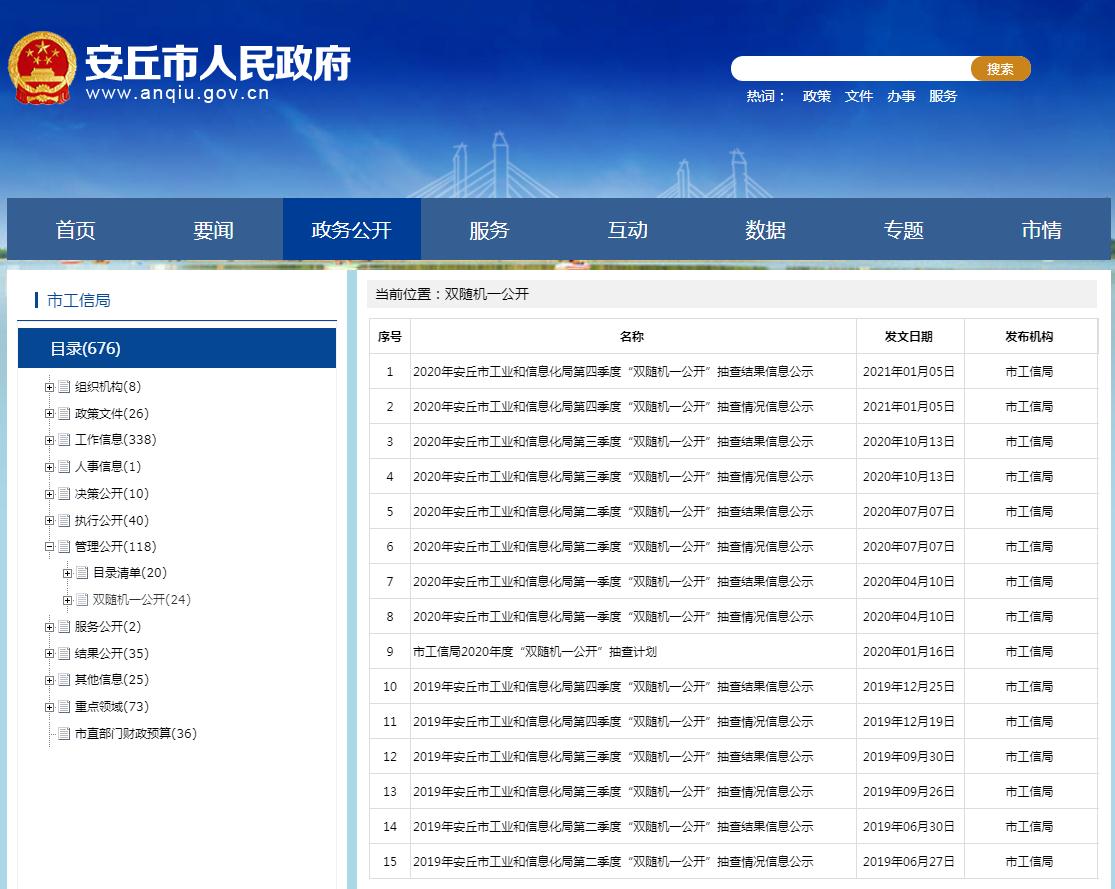
Task: Expand the 结果公开(35) tree node
Action: tap(49, 654)
